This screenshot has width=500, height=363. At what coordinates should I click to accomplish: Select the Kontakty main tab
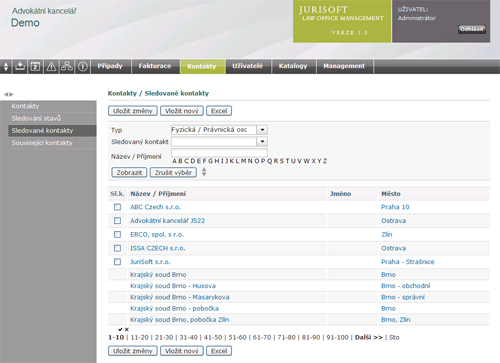(202, 66)
